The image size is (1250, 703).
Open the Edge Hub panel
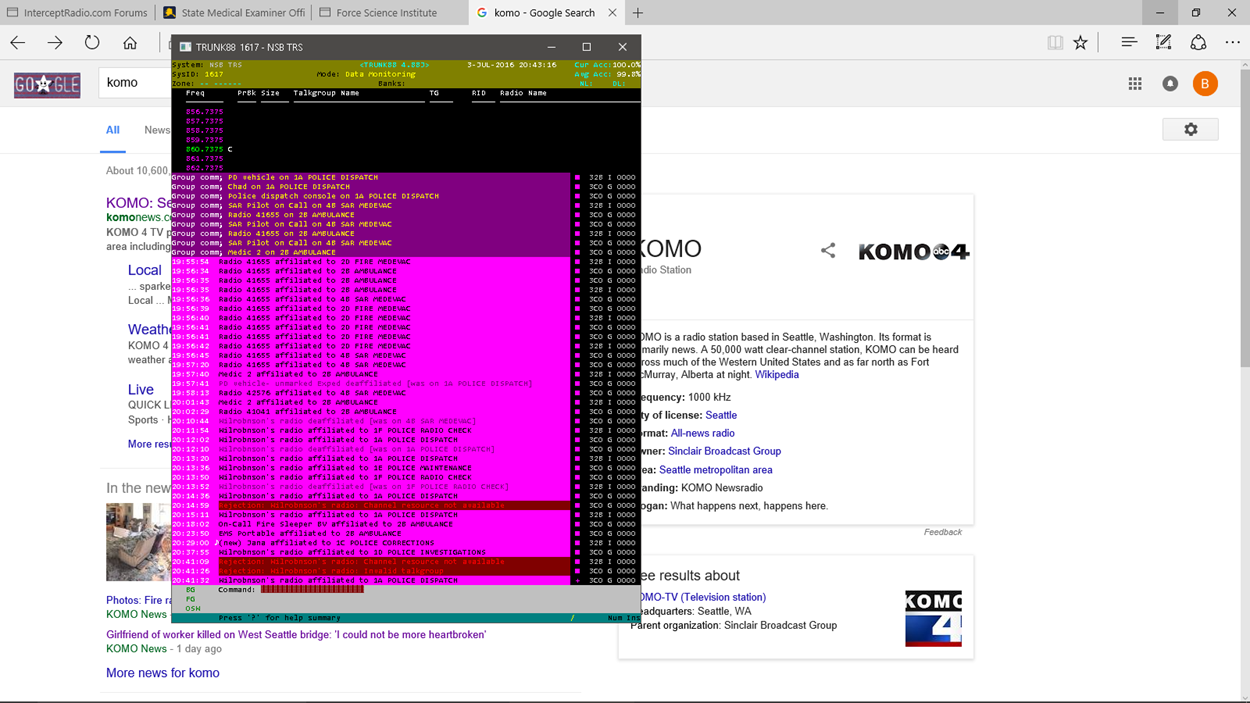[1129, 43]
